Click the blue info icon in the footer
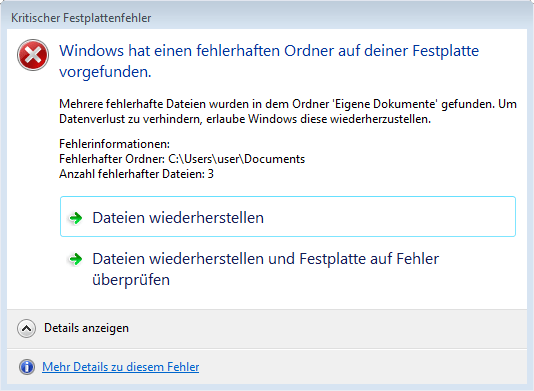Image resolution: width=534 pixels, height=391 pixels. [x=27, y=367]
